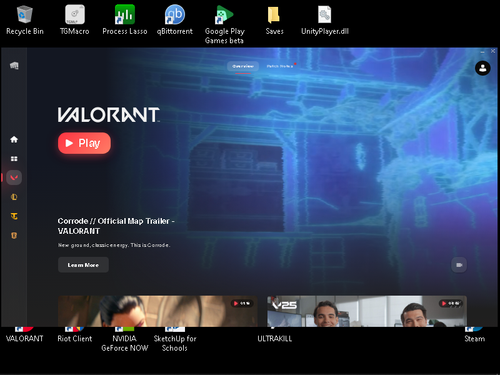This screenshot has width=500, height=375.
Task: Open the Corrode Official Map Trailer title
Action: (x=116, y=226)
